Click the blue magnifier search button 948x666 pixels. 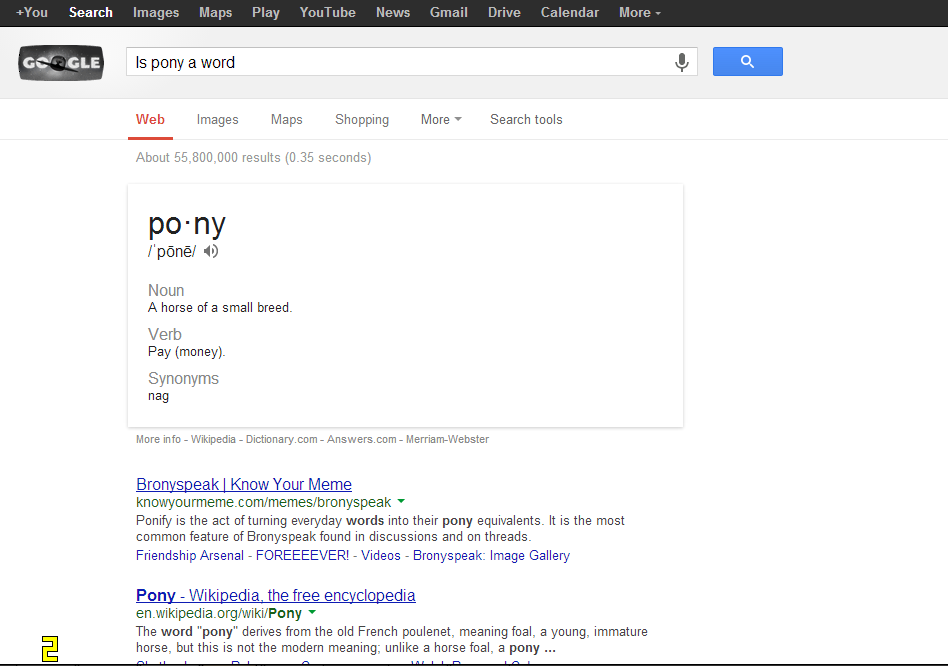747,62
